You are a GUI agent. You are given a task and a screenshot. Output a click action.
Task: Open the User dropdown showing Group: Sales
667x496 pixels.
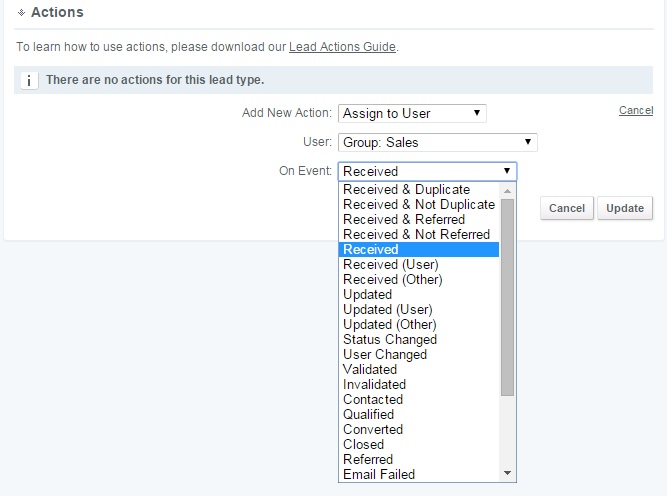coord(438,142)
